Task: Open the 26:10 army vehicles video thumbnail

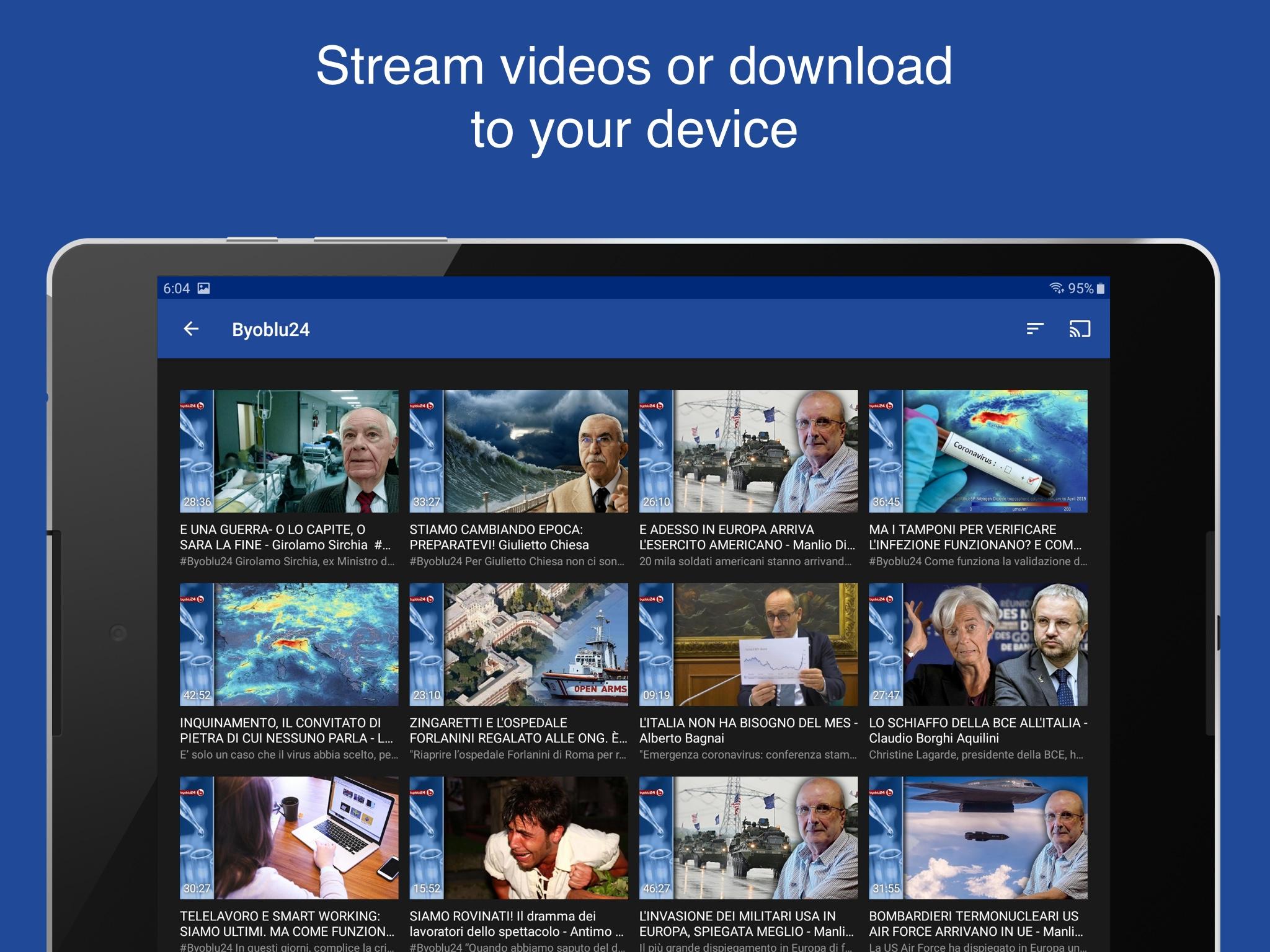Action: 748,451
